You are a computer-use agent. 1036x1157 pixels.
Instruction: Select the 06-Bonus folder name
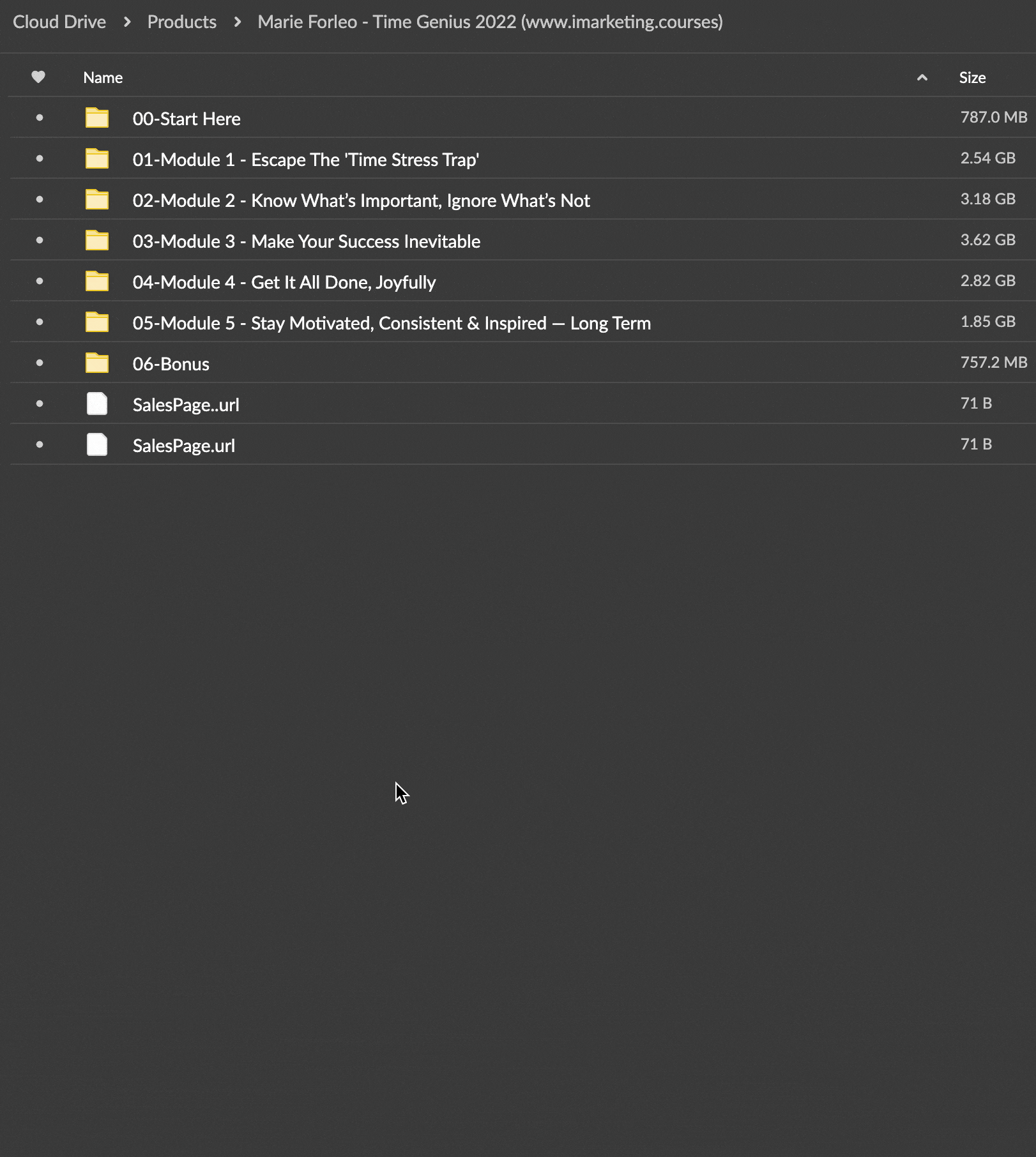coord(171,364)
